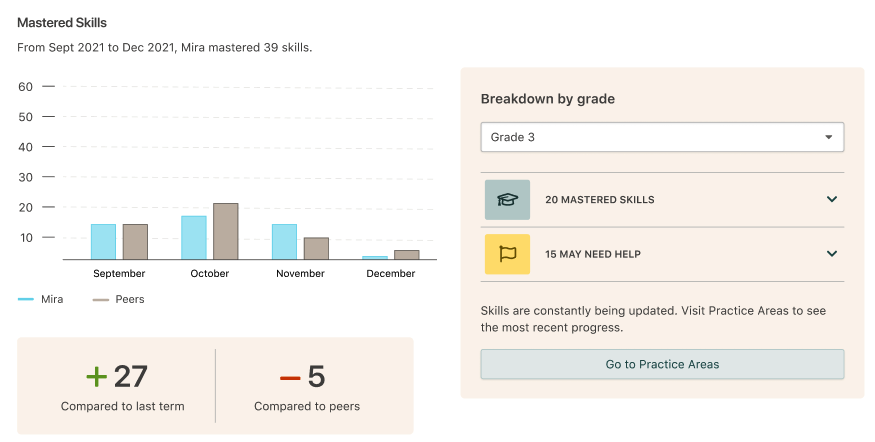875x442 pixels.
Task: Expand the 15 May Need Help chevron
Action: pos(831,254)
